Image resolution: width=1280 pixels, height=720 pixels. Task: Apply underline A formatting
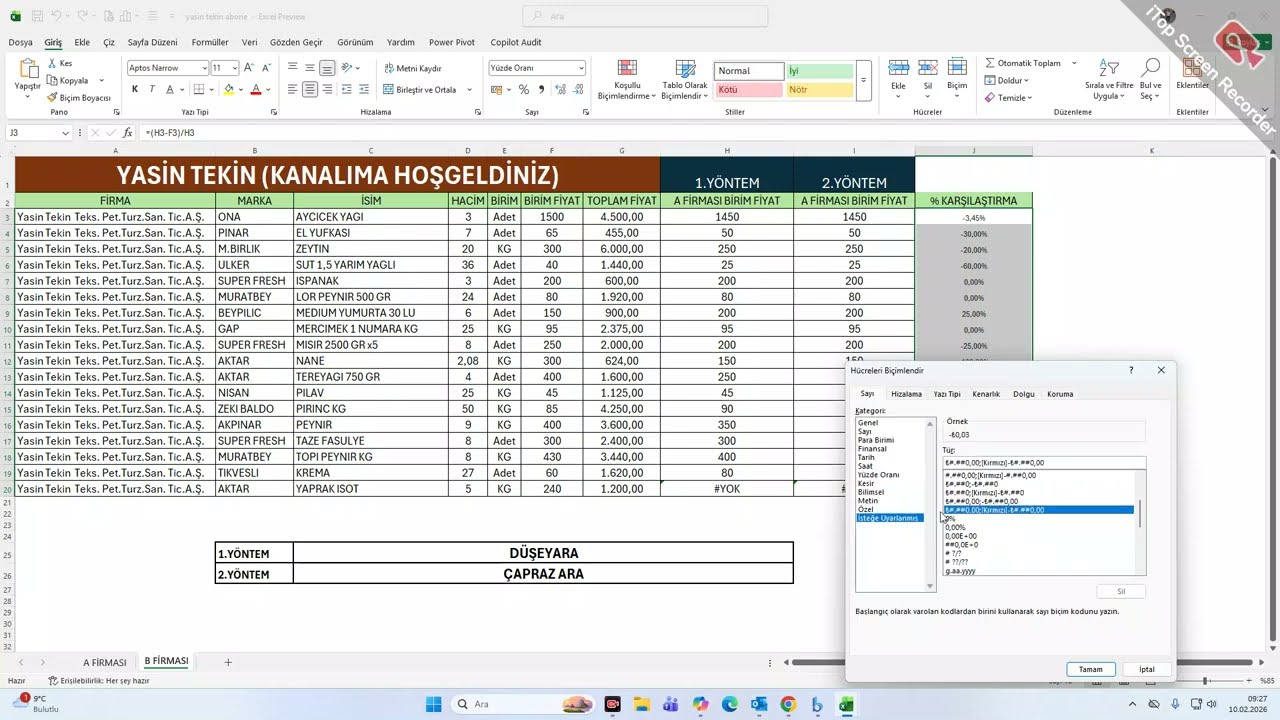(169, 90)
